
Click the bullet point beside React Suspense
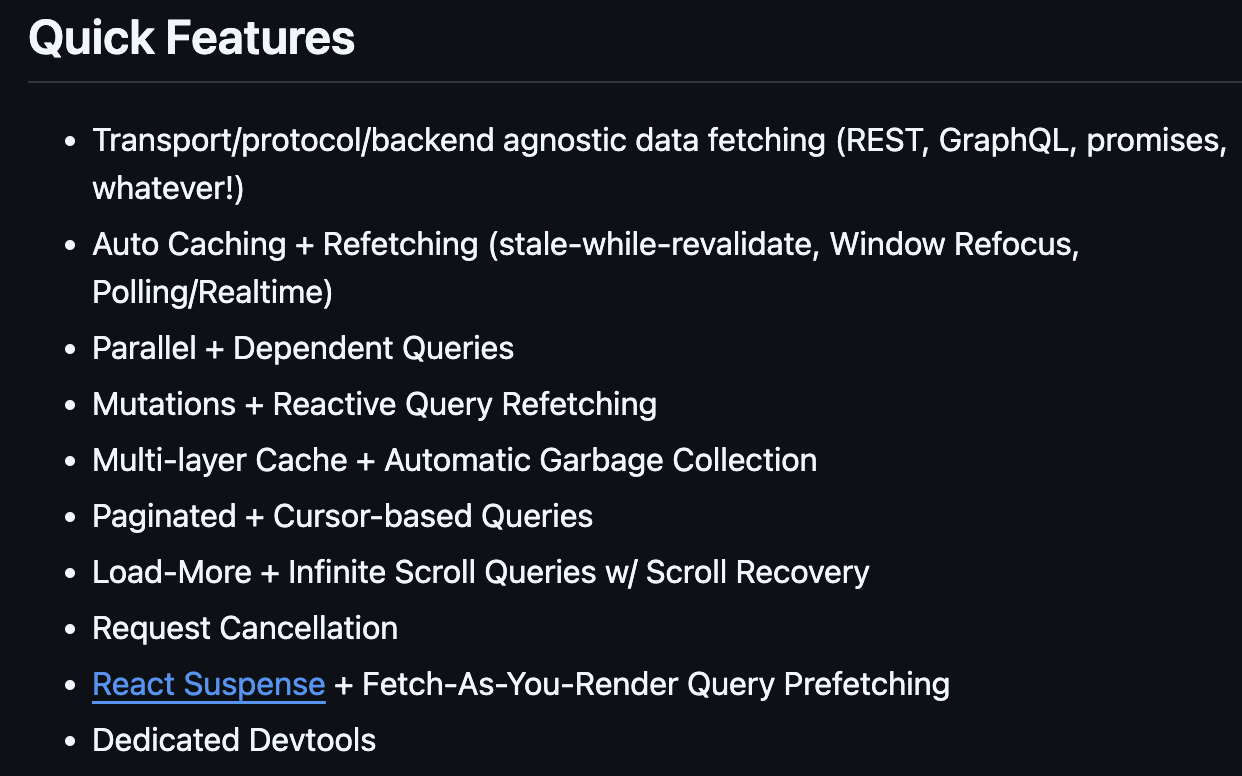click(70, 686)
